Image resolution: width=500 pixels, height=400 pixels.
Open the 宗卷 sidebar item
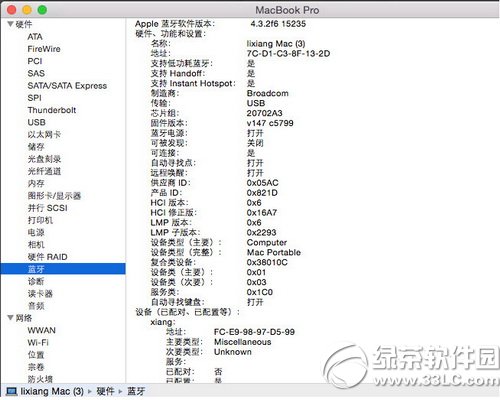36,367
